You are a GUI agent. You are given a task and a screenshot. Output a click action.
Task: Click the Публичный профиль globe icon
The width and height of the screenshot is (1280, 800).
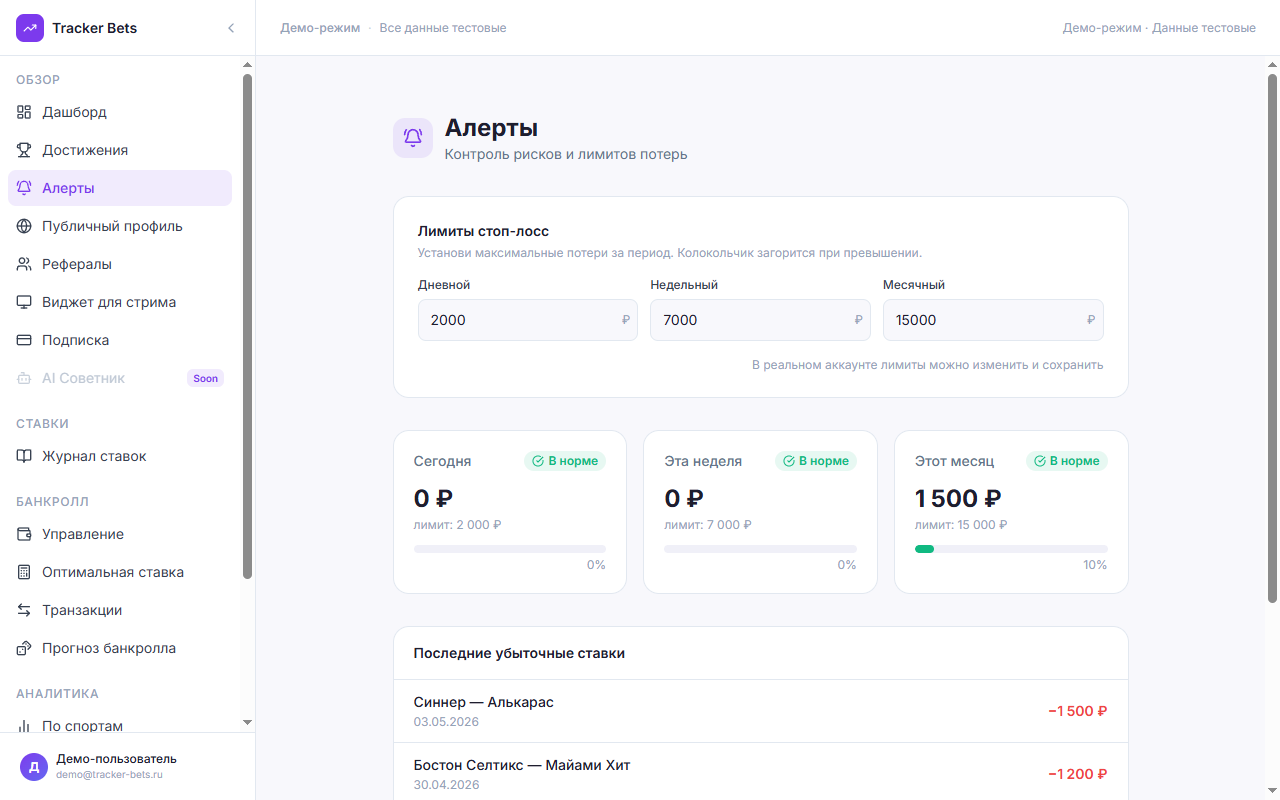tap(24, 226)
